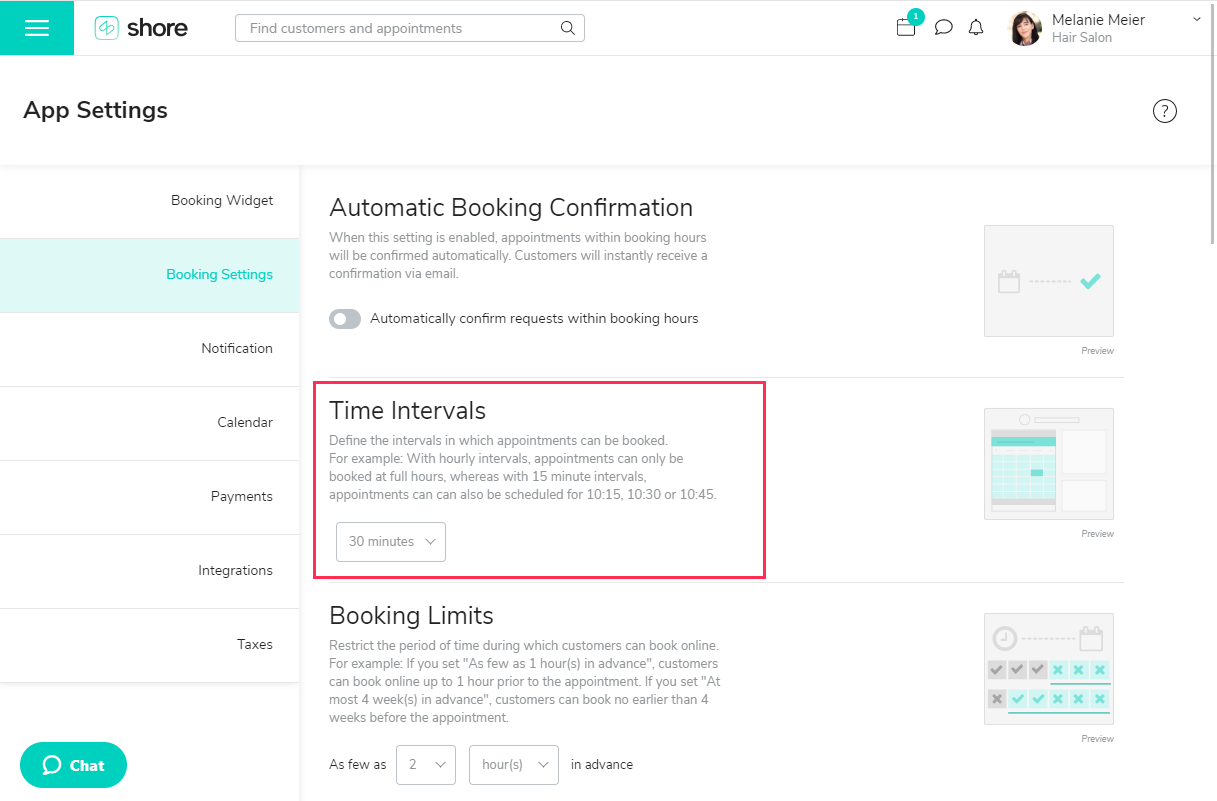Open Integrations settings
This screenshot has height=801, width=1217.
click(150, 571)
